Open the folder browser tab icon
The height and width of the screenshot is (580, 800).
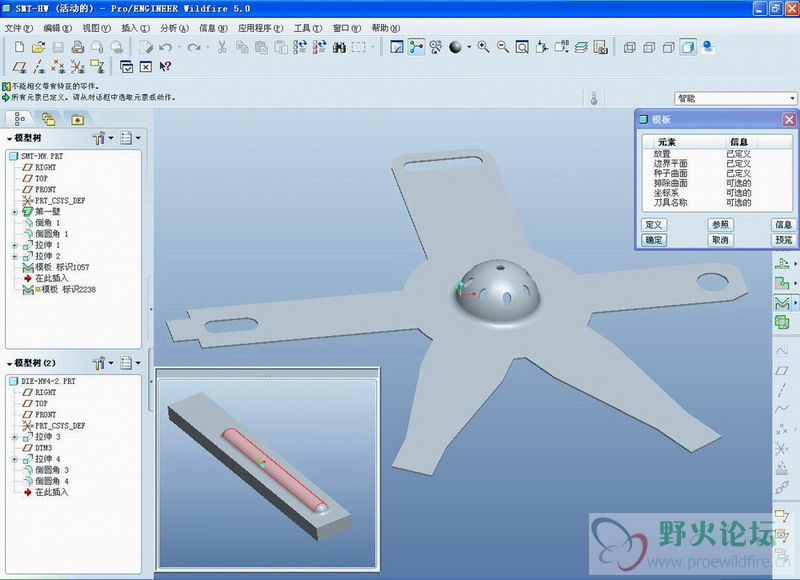tap(48, 119)
